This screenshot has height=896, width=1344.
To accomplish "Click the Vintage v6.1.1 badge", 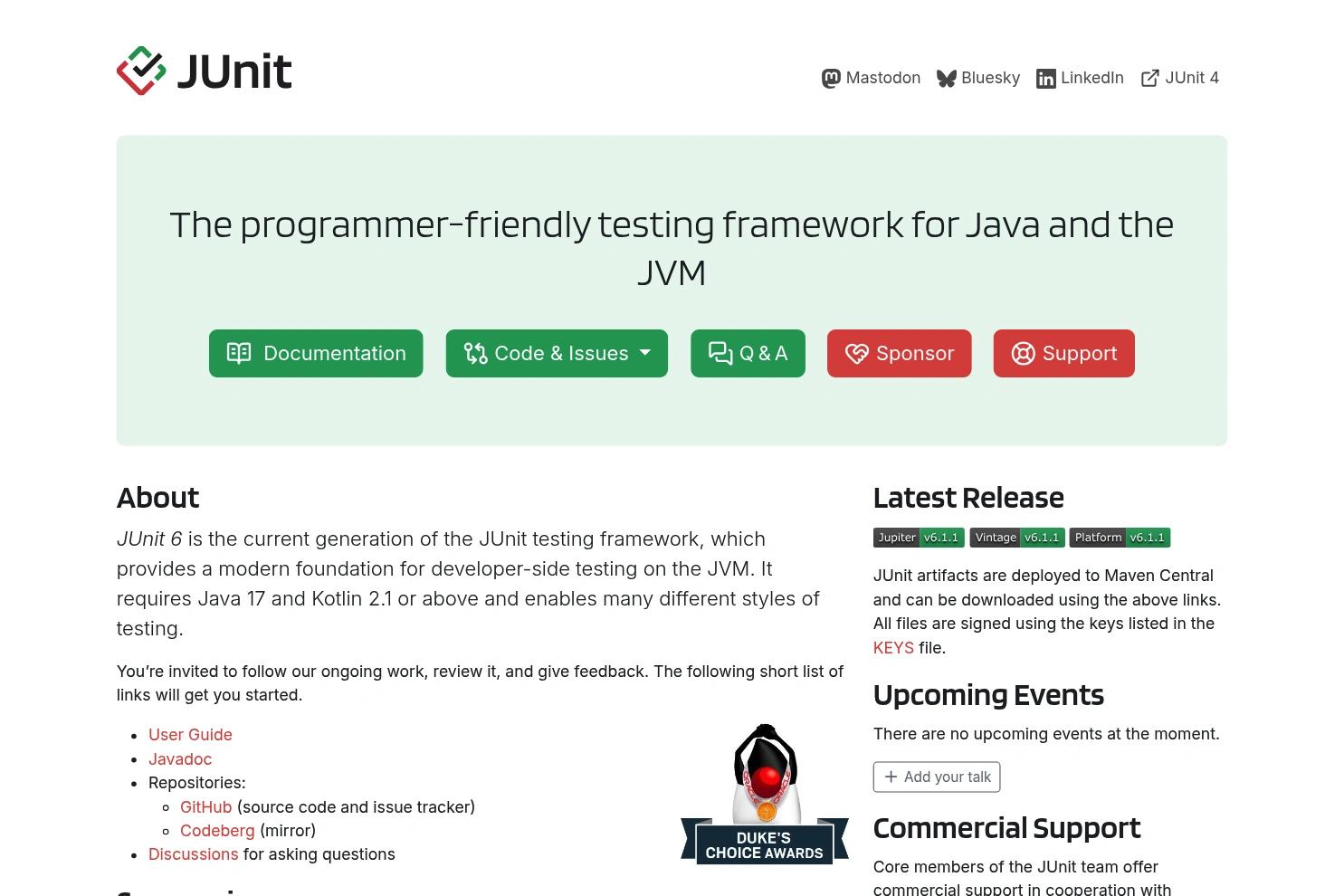I will coord(1017,538).
